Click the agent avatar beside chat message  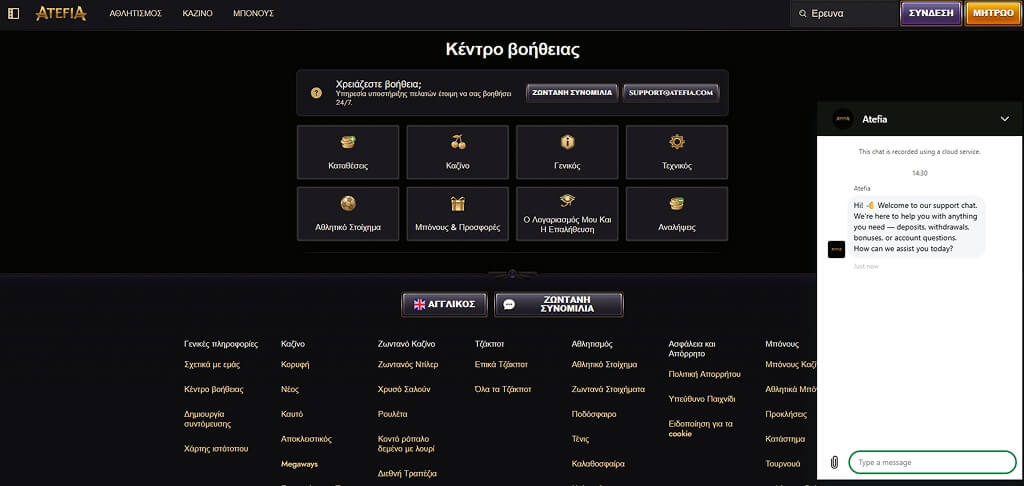(x=837, y=250)
